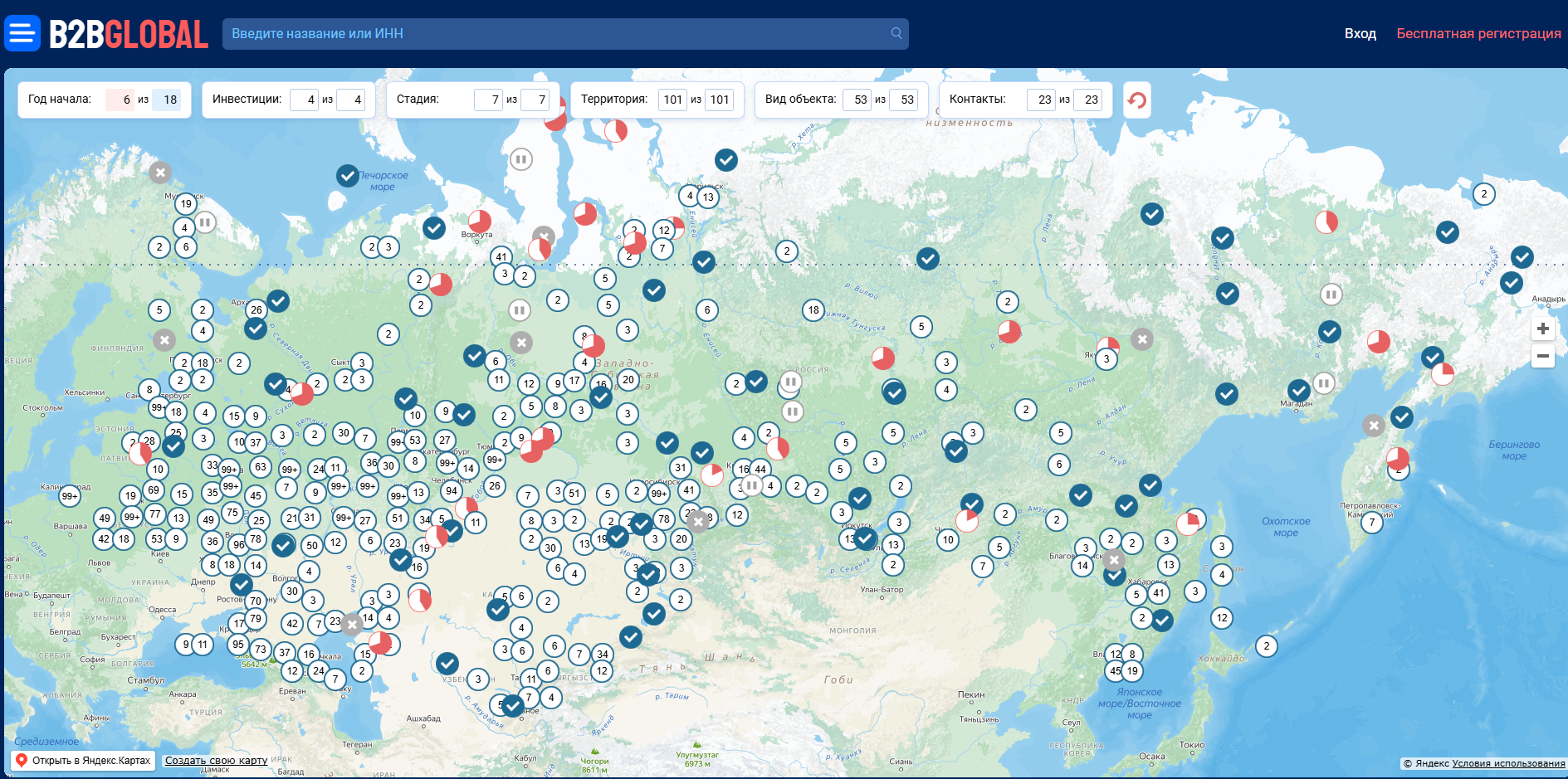Focus the company name or ИНН search field
This screenshot has height=779, width=1568.
556,34
